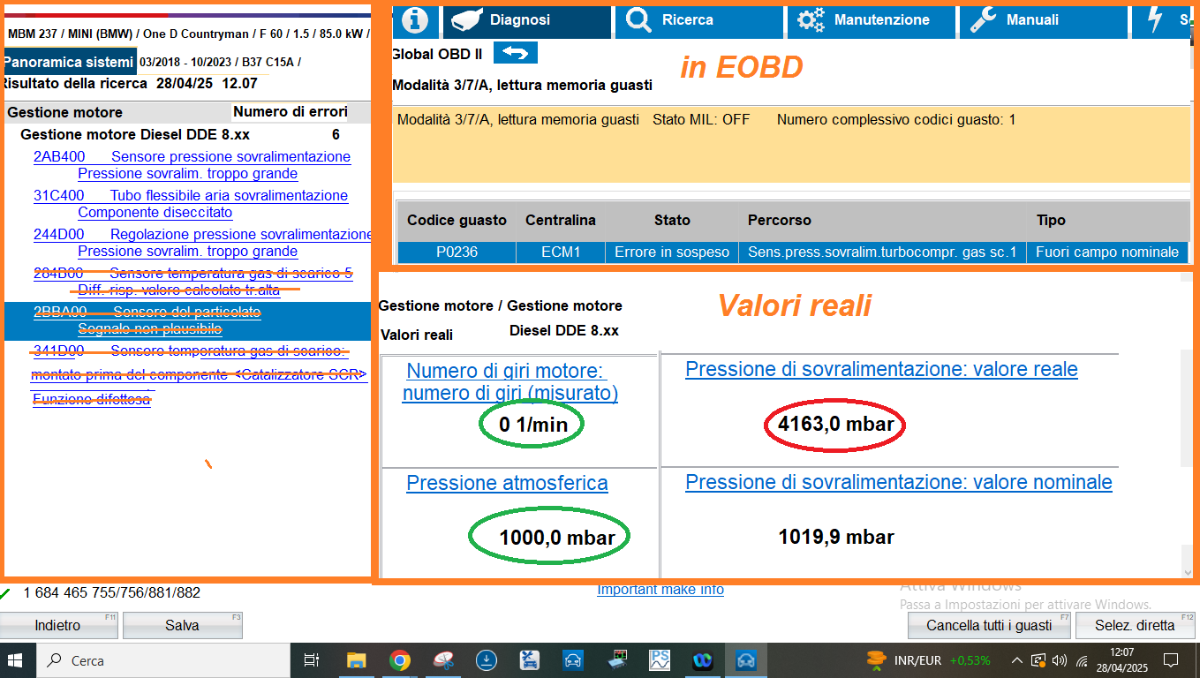
Task: Open fault 31C400 Tubo flessibile aria
Action: [191, 196]
